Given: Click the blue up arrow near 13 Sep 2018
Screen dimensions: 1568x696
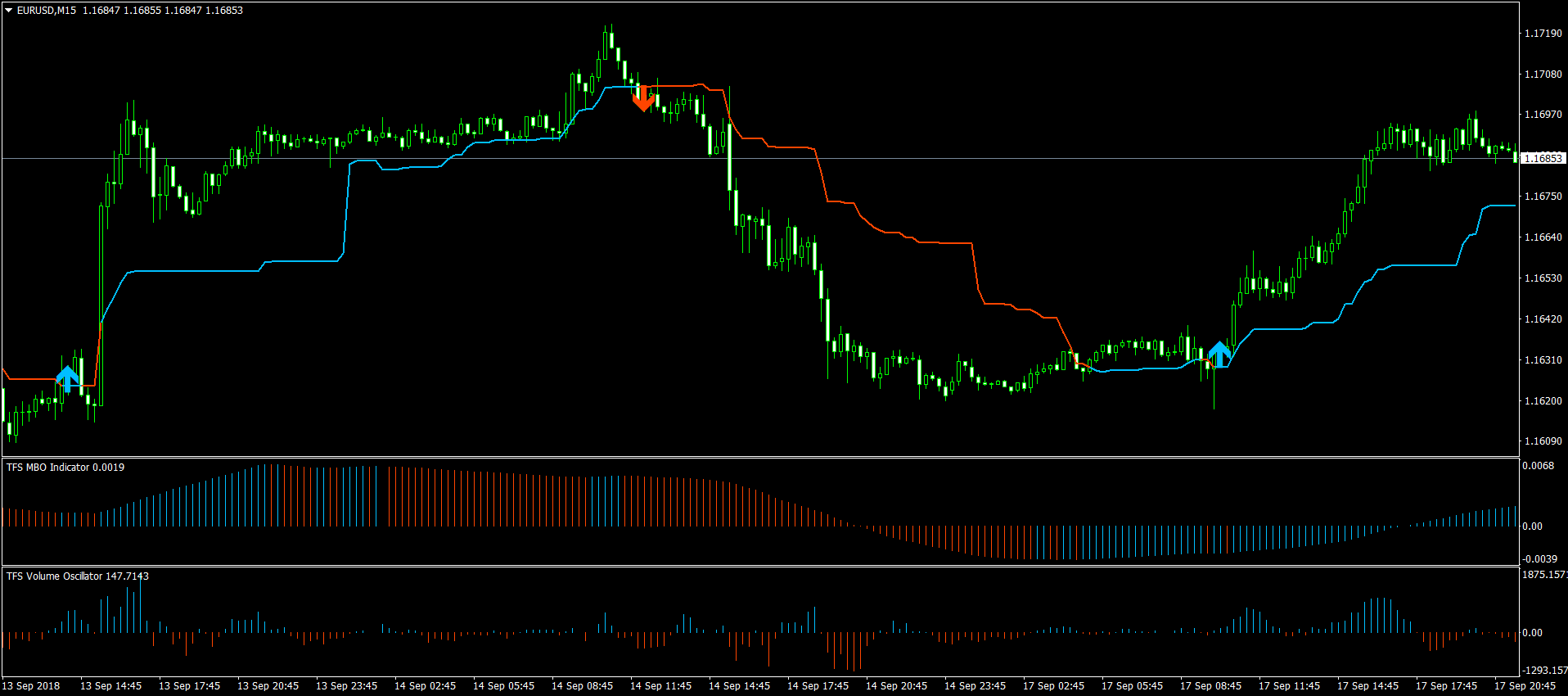Looking at the screenshot, I should [68, 378].
